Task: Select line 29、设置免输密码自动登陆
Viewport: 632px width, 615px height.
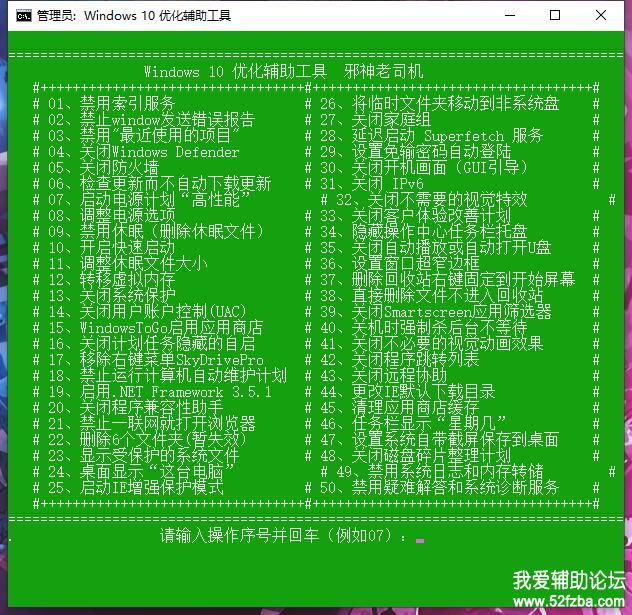Action: [x=416, y=152]
